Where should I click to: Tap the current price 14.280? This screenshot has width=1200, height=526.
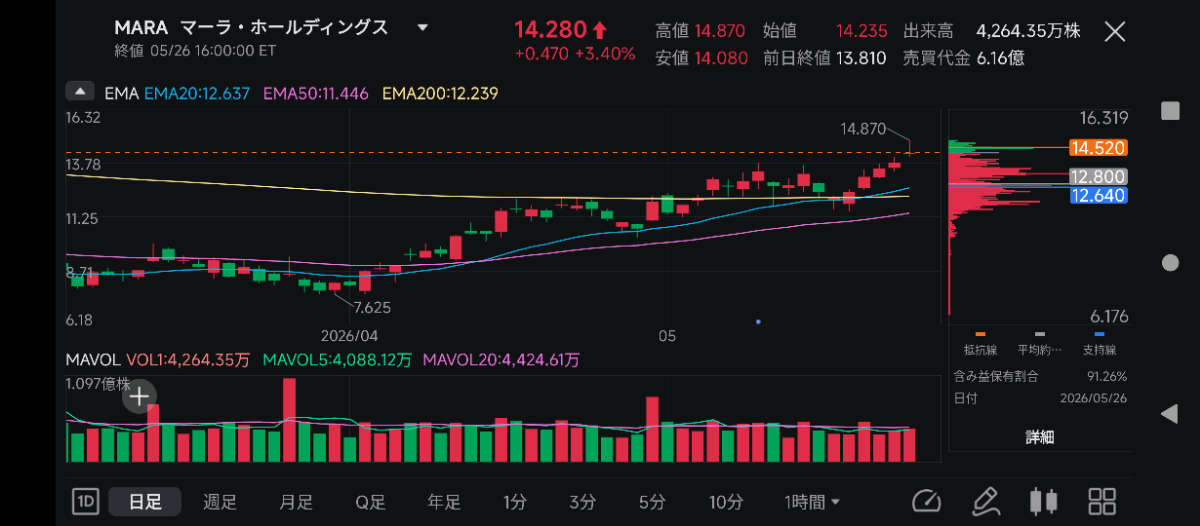551,29
